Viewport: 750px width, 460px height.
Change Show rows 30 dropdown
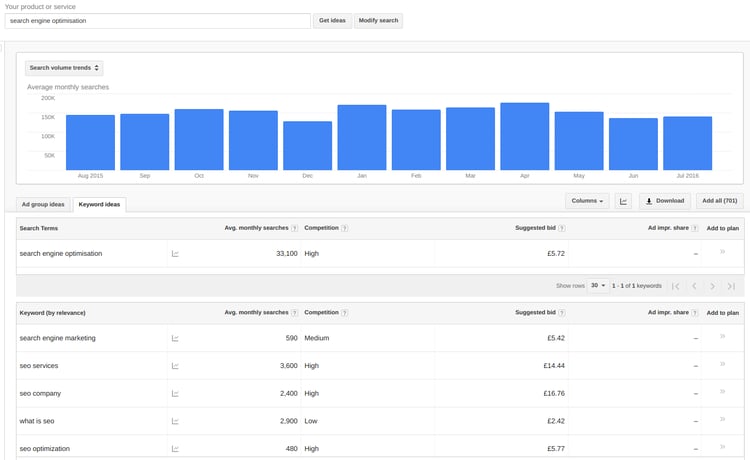598,286
